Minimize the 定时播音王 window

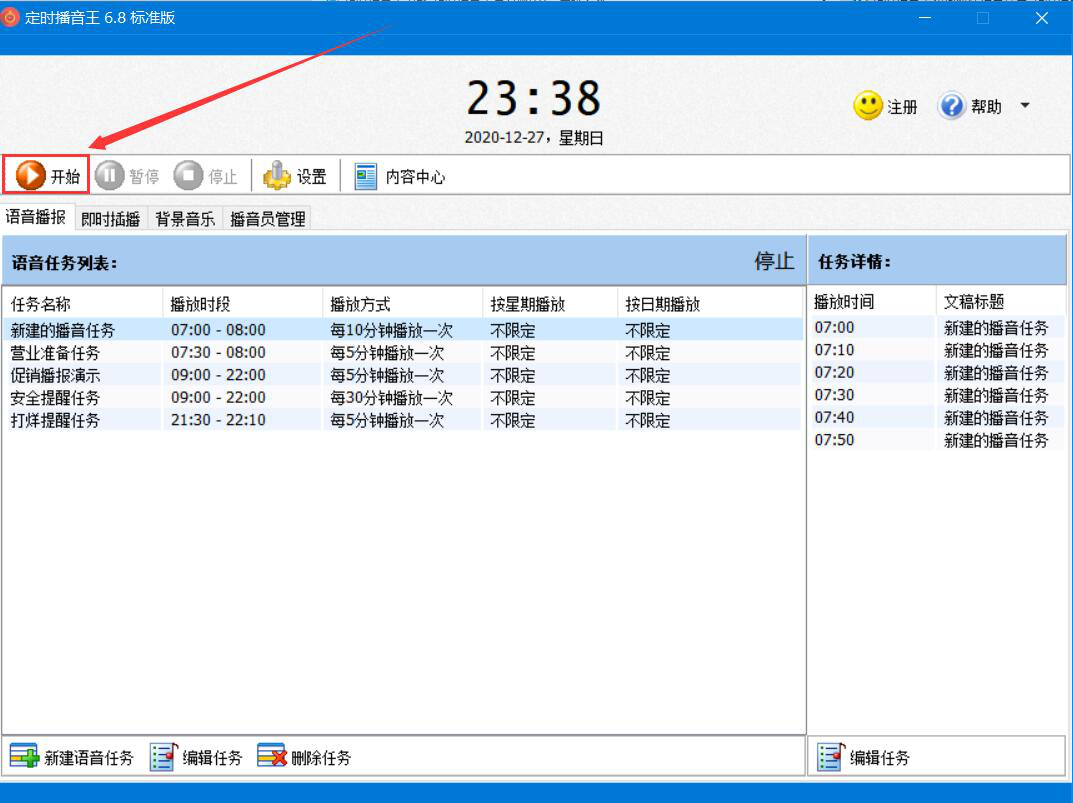click(x=925, y=18)
